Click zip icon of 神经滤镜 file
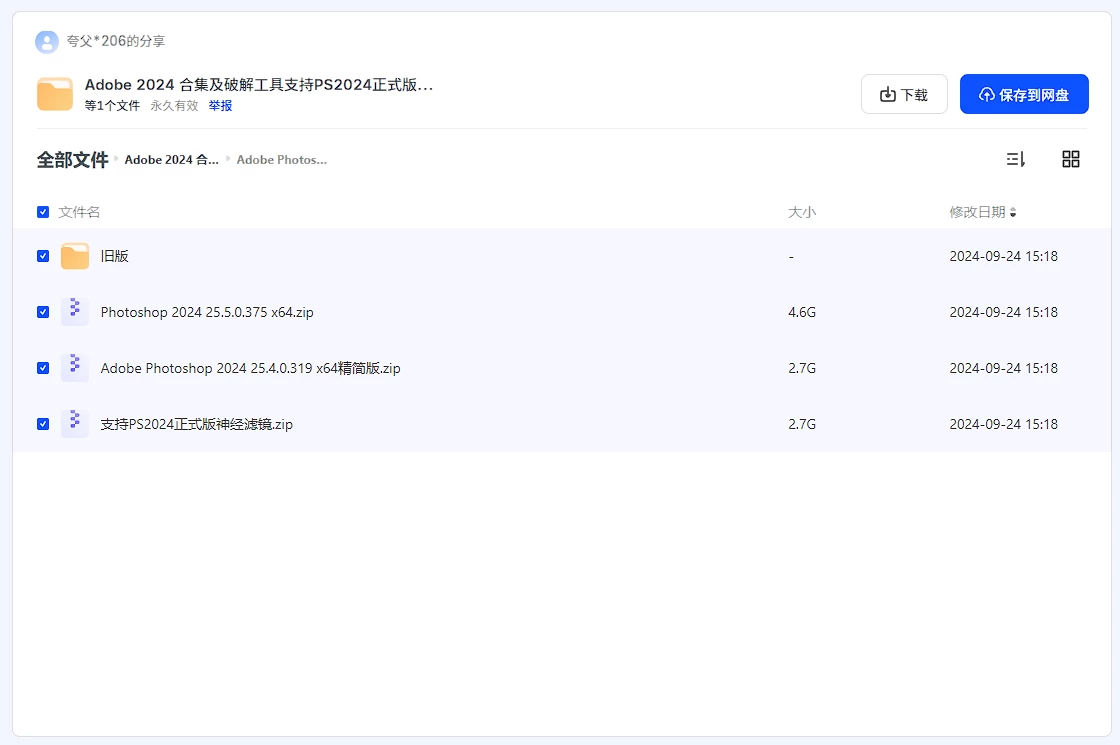The width and height of the screenshot is (1120, 745). tap(75, 424)
